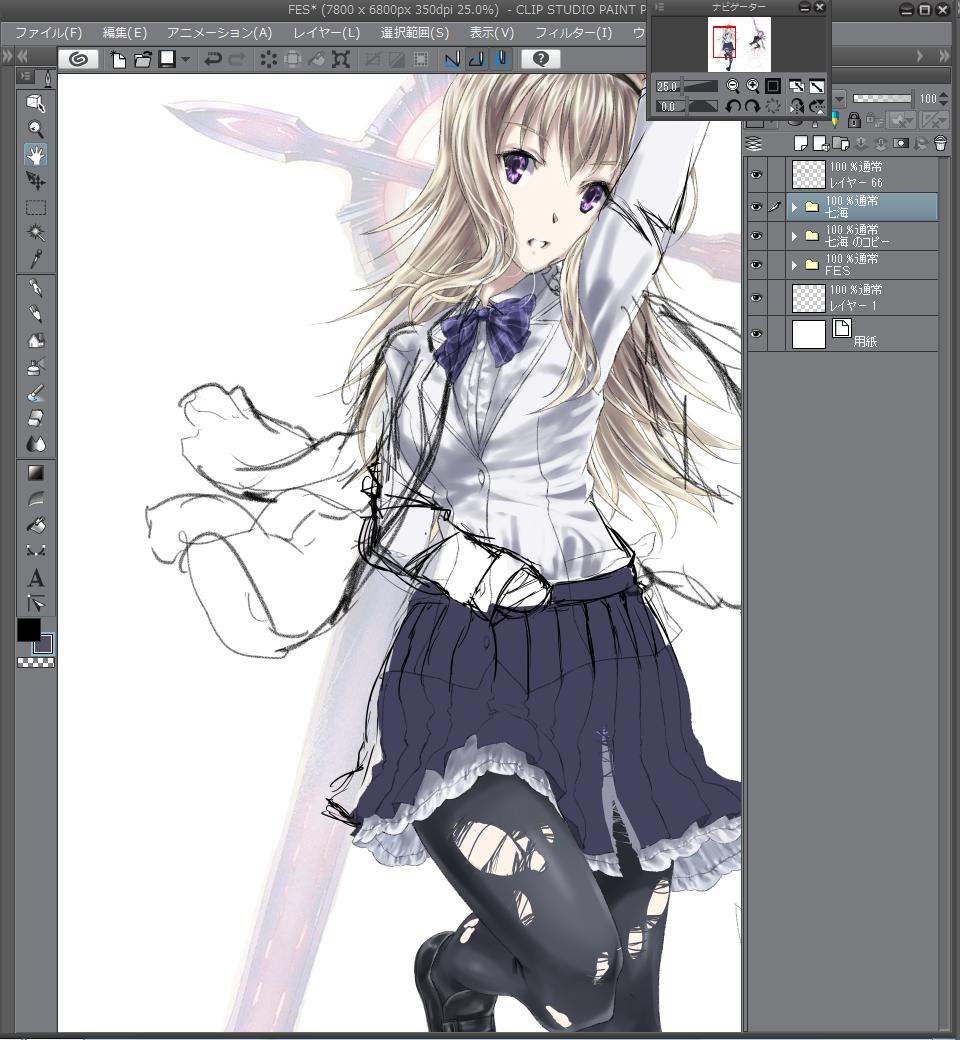Click the Clear (dotted circle) toolbar icon
Image resolution: width=960 pixels, height=1040 pixels.
[268, 59]
